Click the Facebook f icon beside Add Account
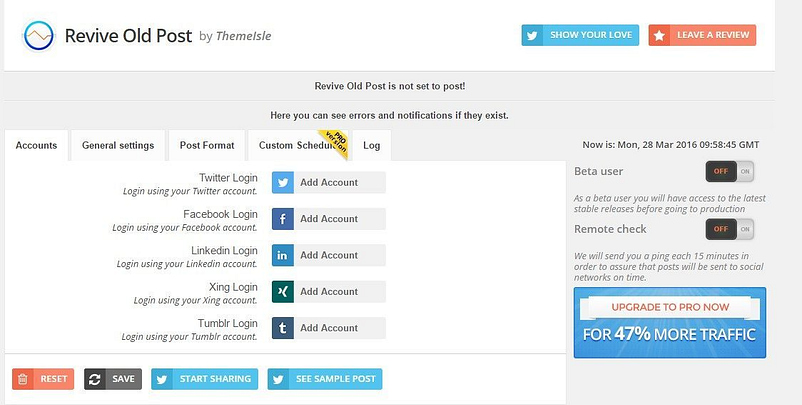Image resolution: width=802 pixels, height=405 pixels. coord(282,219)
